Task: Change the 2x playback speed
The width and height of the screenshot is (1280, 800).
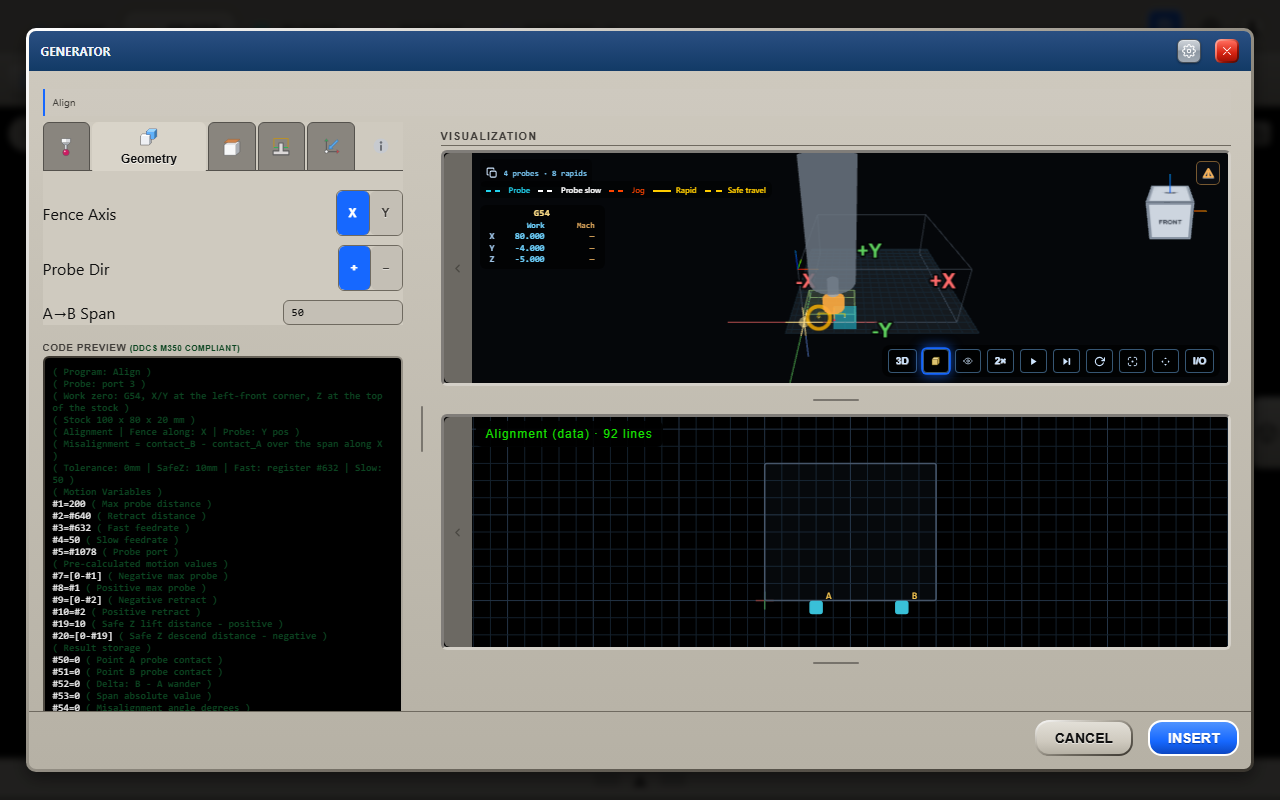Action: (x=1000, y=361)
